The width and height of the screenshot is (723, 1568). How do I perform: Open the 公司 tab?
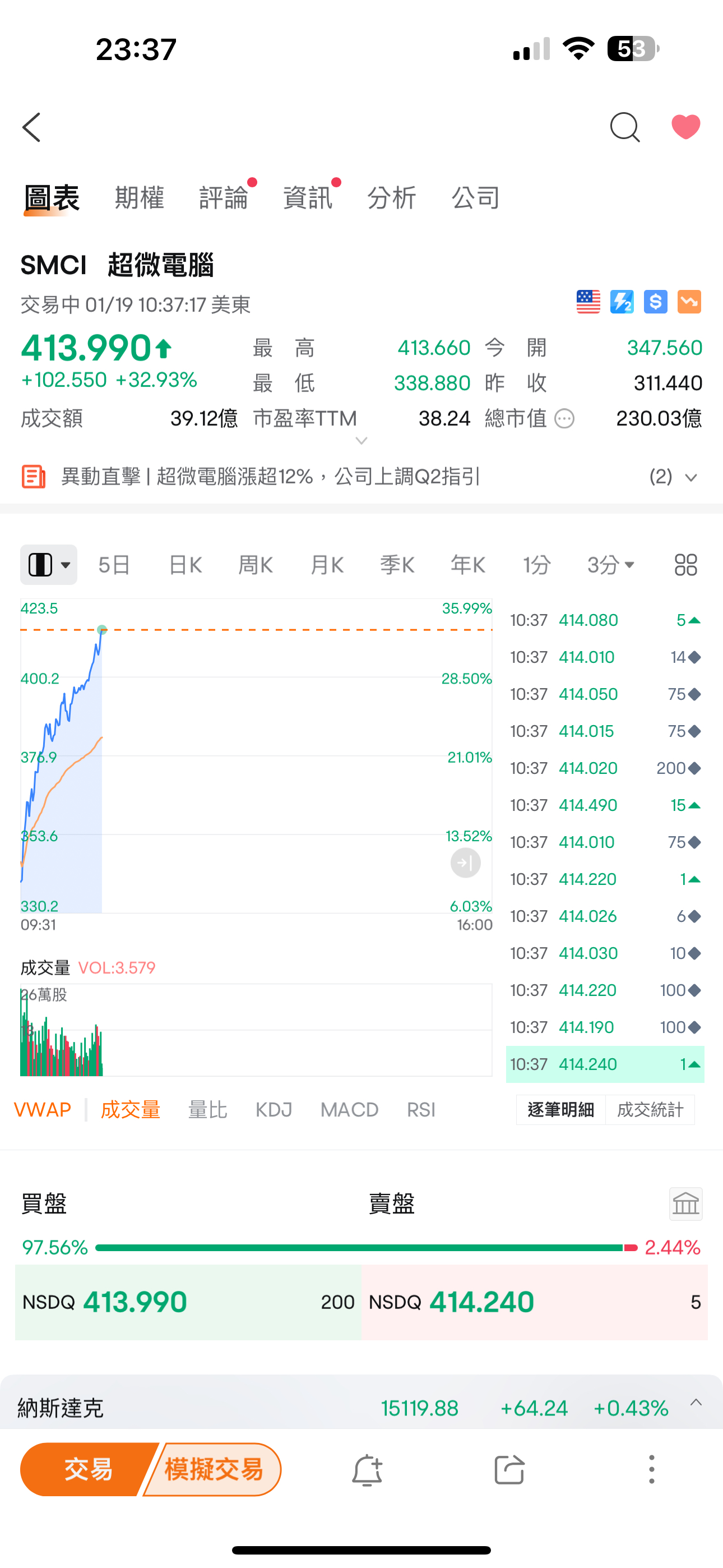point(476,199)
